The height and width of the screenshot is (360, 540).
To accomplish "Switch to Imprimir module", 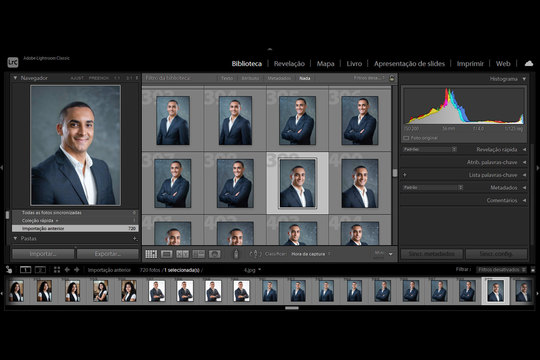I will tap(470, 64).
